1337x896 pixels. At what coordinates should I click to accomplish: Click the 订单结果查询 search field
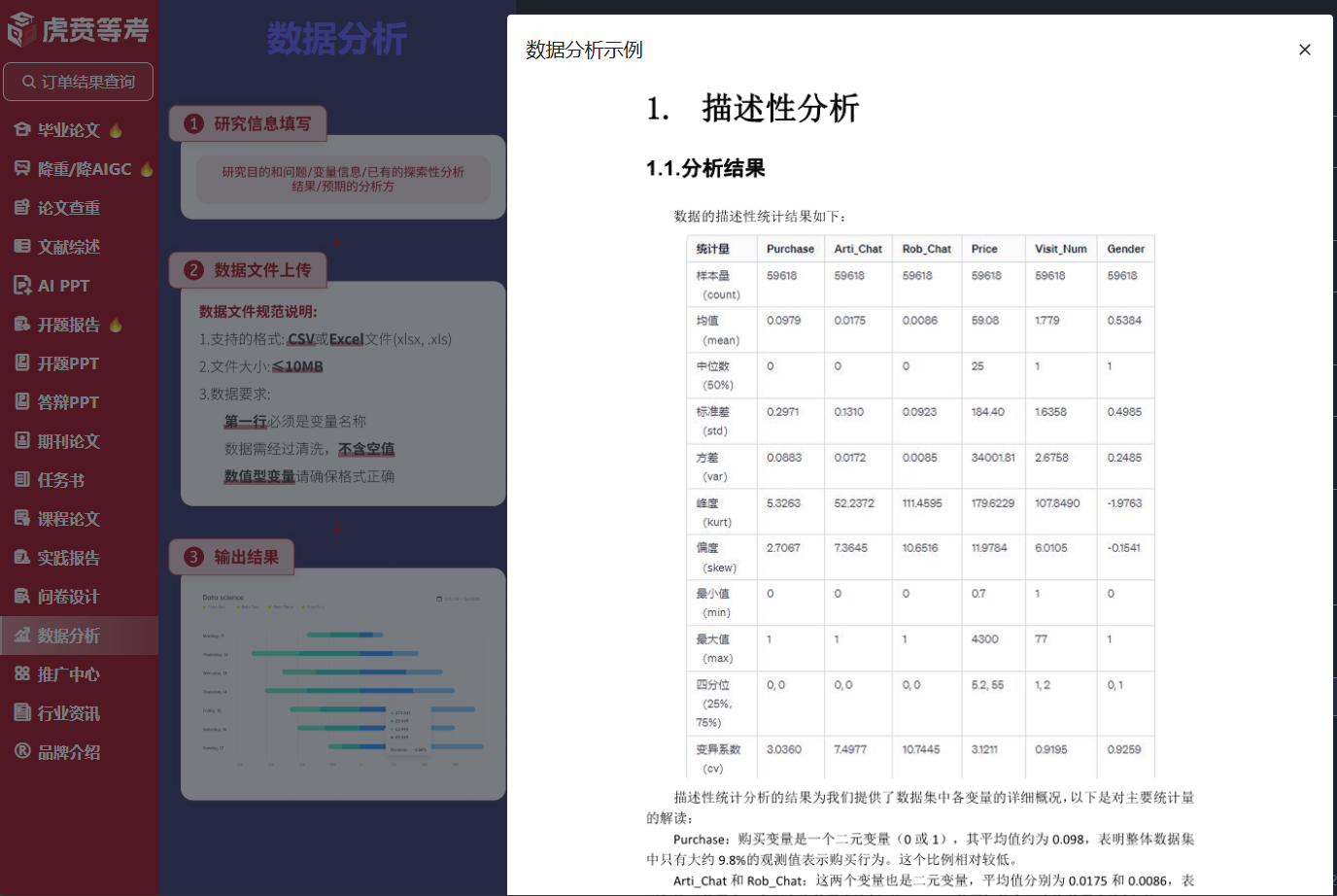point(78,82)
